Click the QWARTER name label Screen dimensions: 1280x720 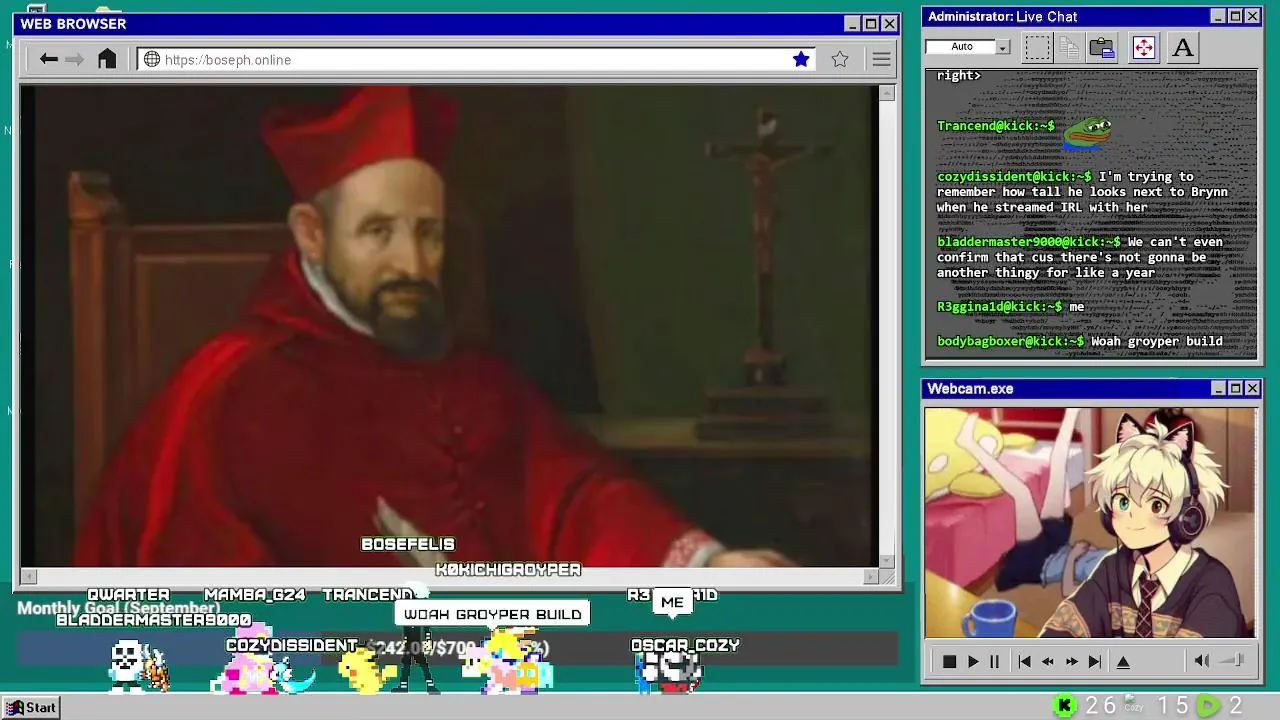pos(128,595)
